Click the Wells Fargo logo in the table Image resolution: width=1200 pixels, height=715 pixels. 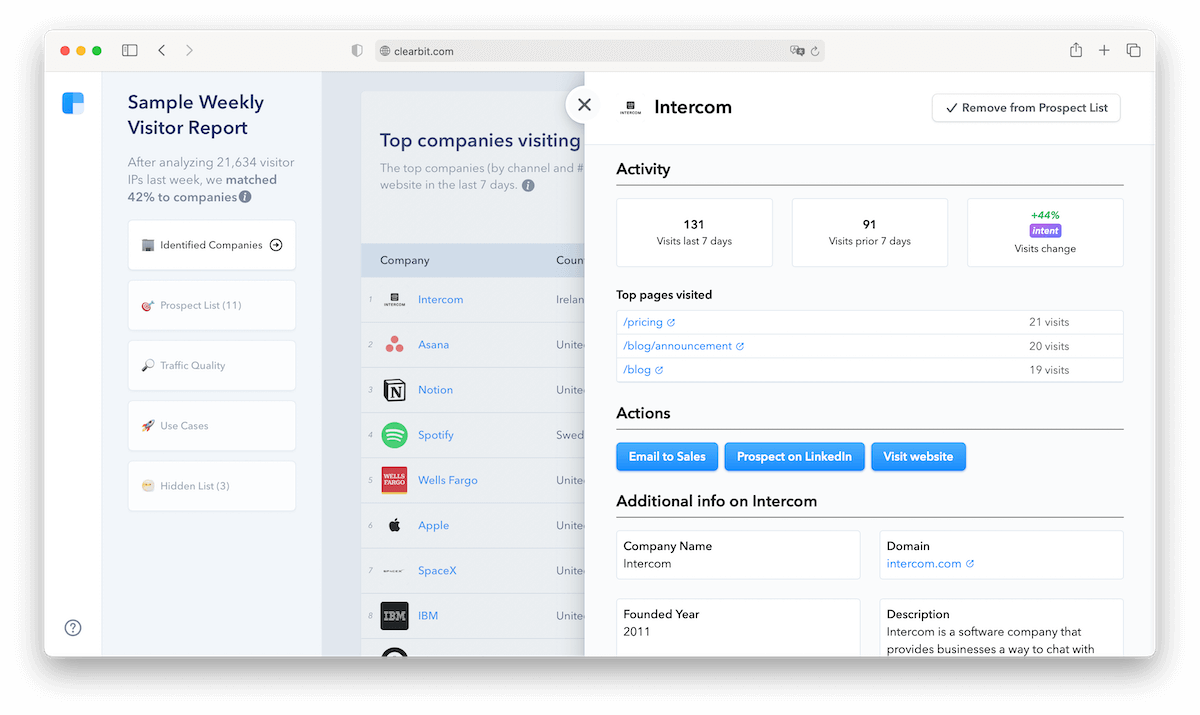coord(395,480)
